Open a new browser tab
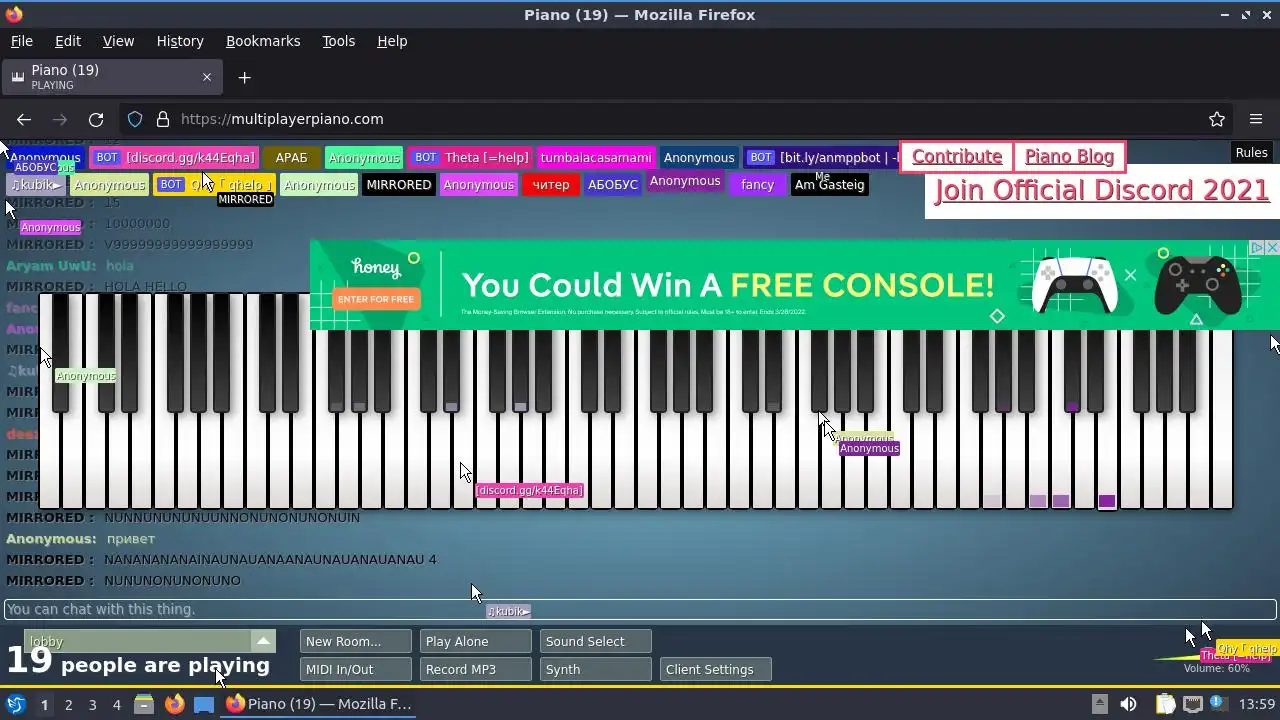1280x720 pixels. pos(244,77)
